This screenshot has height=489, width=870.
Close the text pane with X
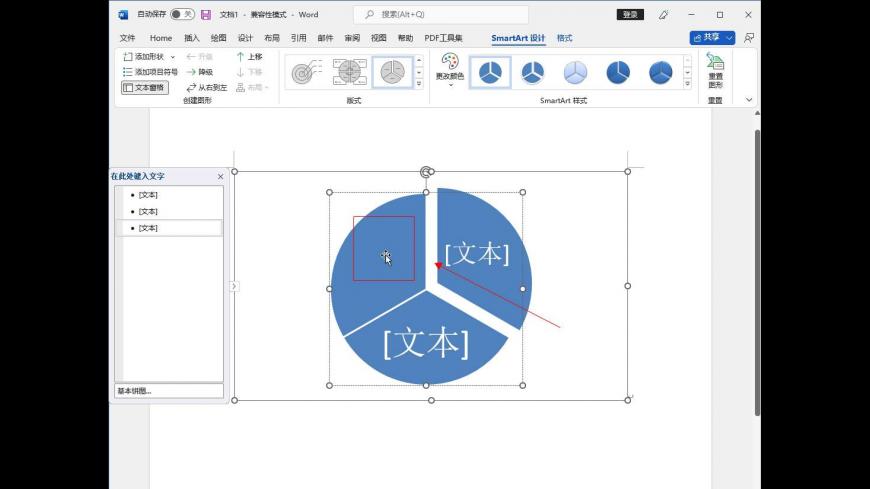[221, 177]
